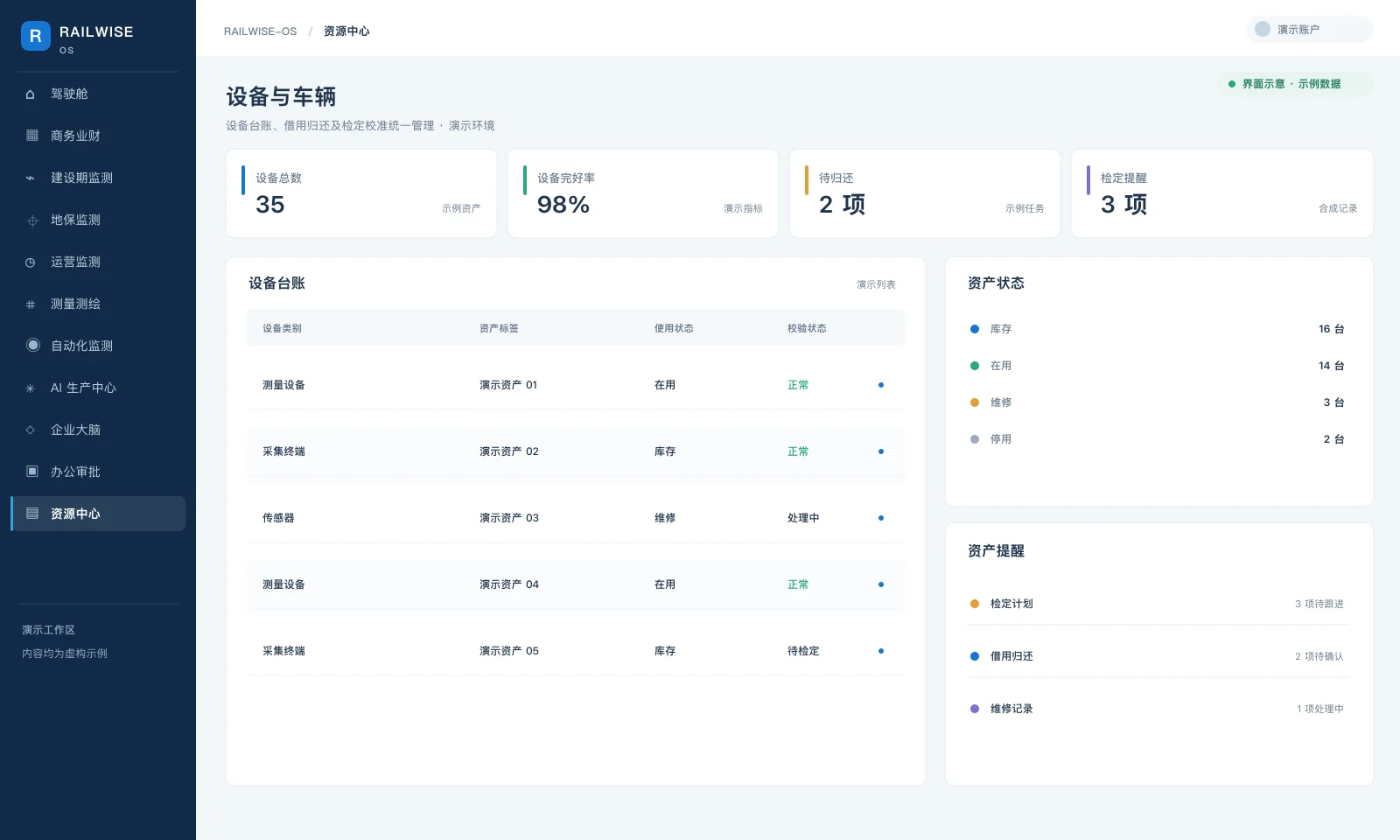The height and width of the screenshot is (840, 1400).
Task: Click 14 台 in-use count
Action: click(x=1331, y=366)
